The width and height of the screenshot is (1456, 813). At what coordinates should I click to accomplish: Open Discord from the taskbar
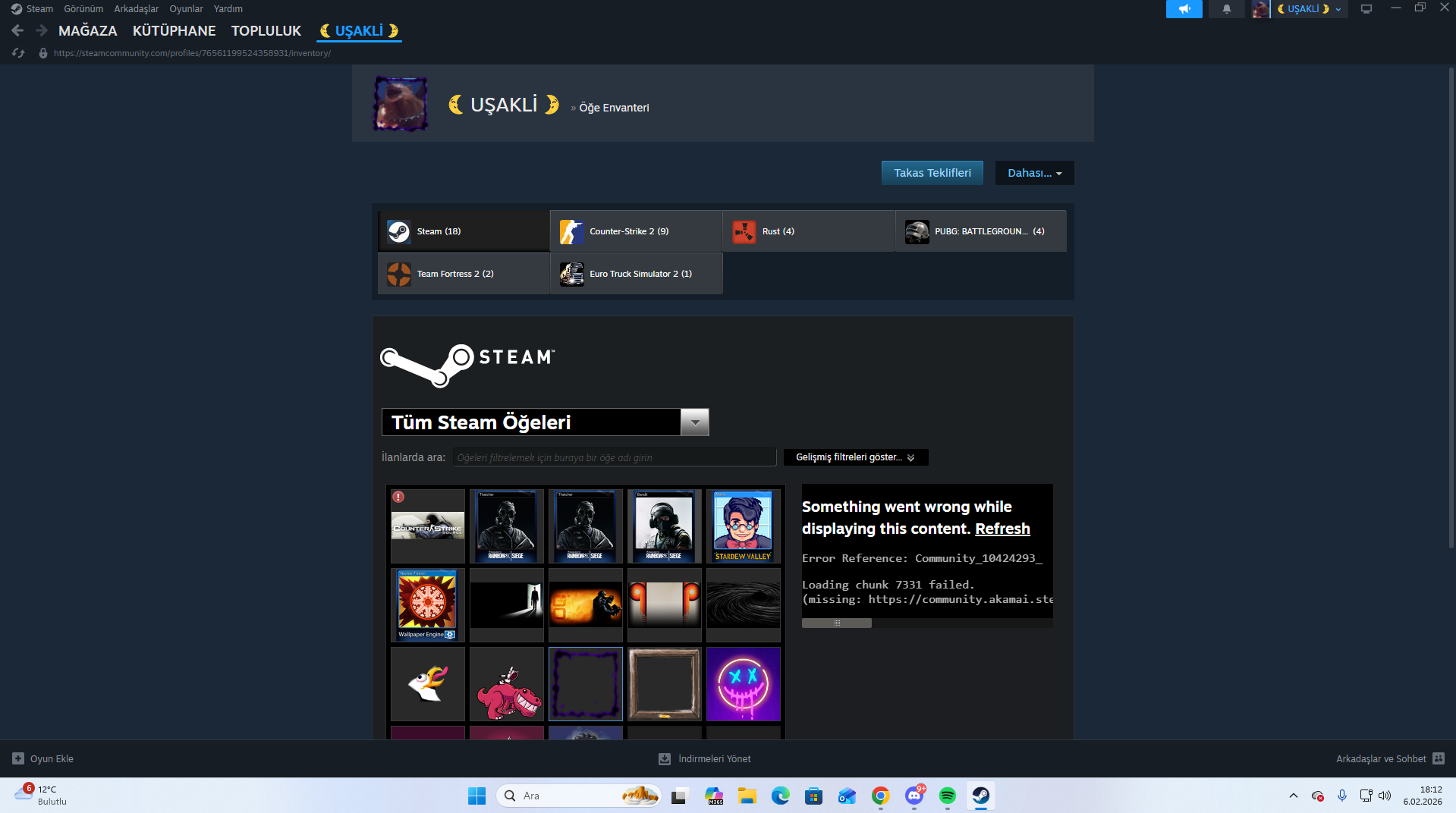pyautogui.click(x=914, y=796)
